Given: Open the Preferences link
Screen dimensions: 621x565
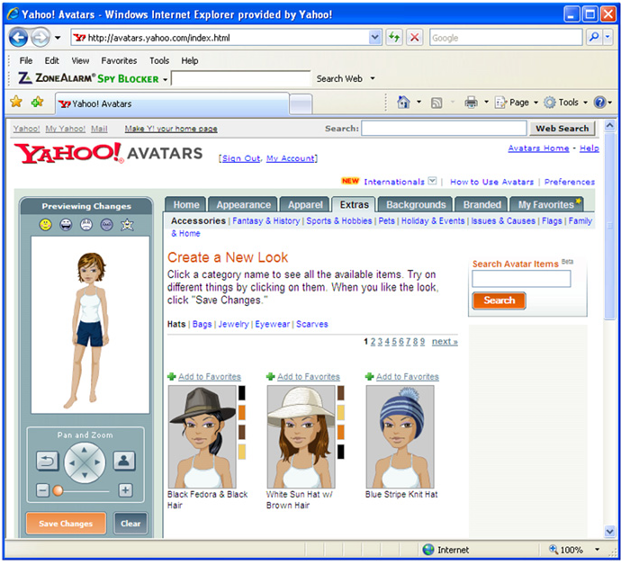Looking at the screenshot, I should tap(570, 182).
